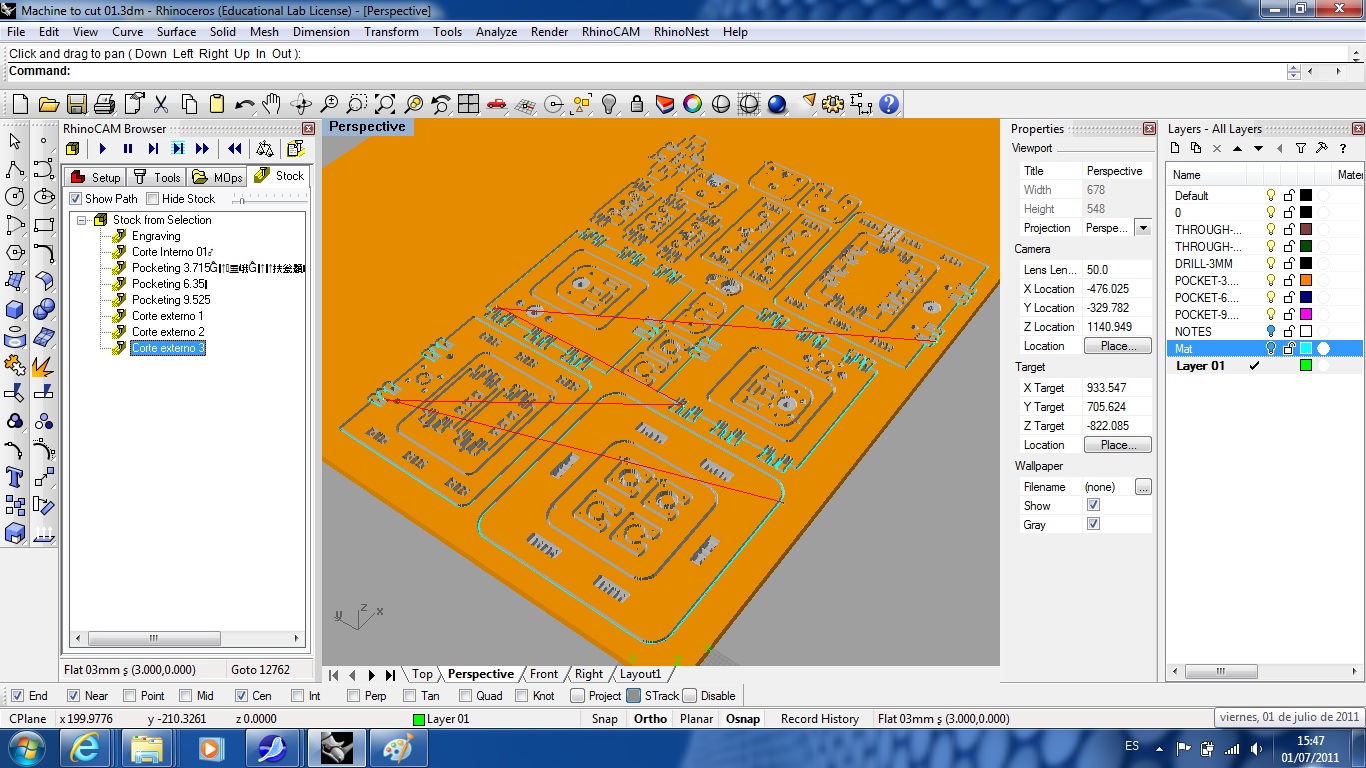Open the Projection dropdown arrow

point(1143,228)
